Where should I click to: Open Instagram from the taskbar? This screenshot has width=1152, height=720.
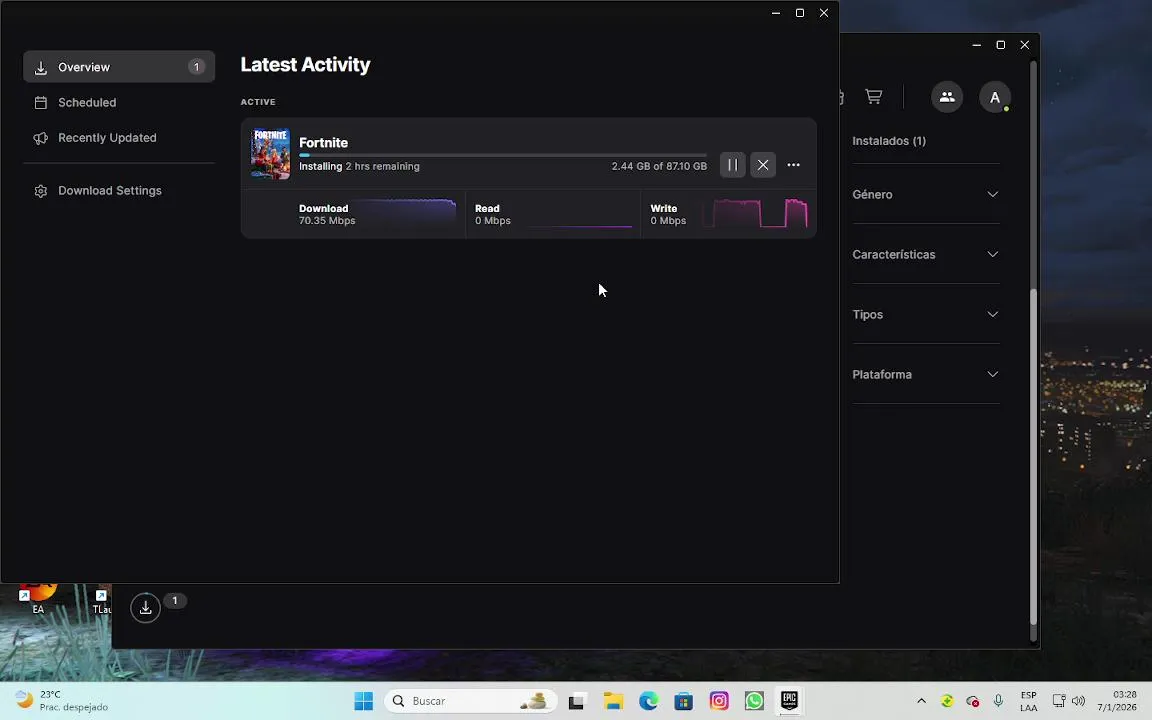[x=719, y=701]
